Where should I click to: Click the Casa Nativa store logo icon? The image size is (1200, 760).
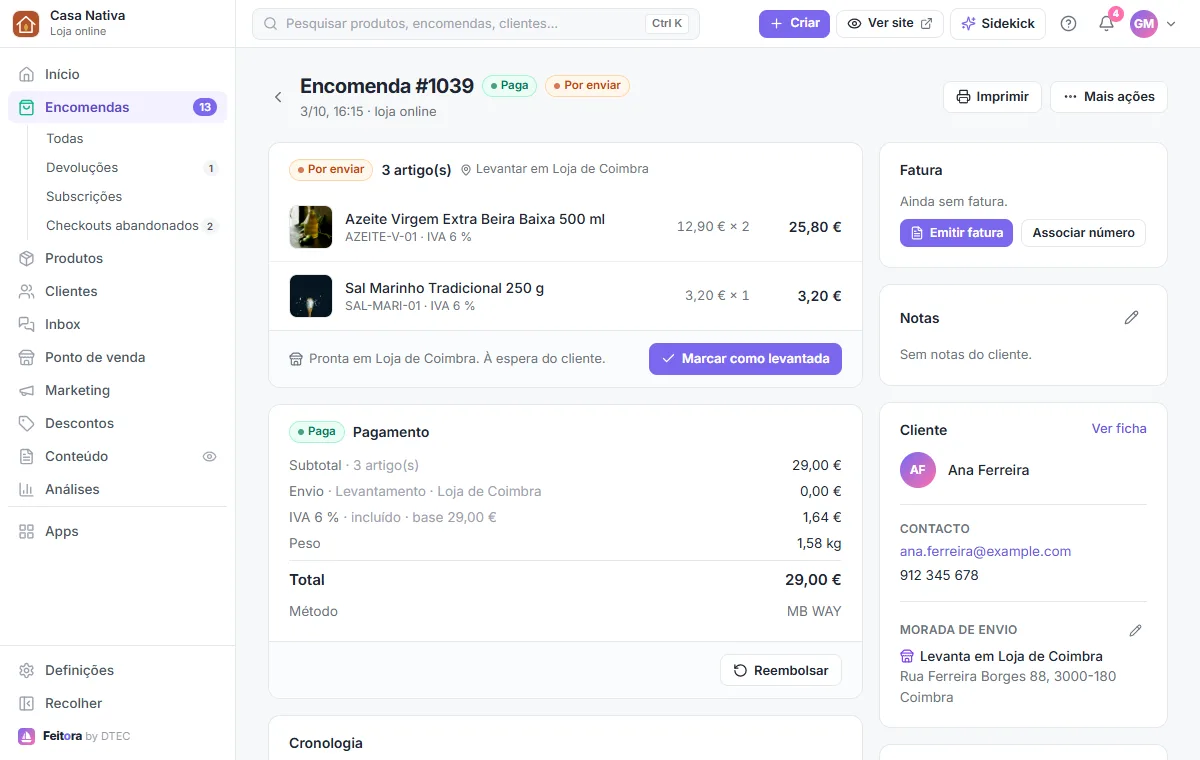tap(26, 23)
